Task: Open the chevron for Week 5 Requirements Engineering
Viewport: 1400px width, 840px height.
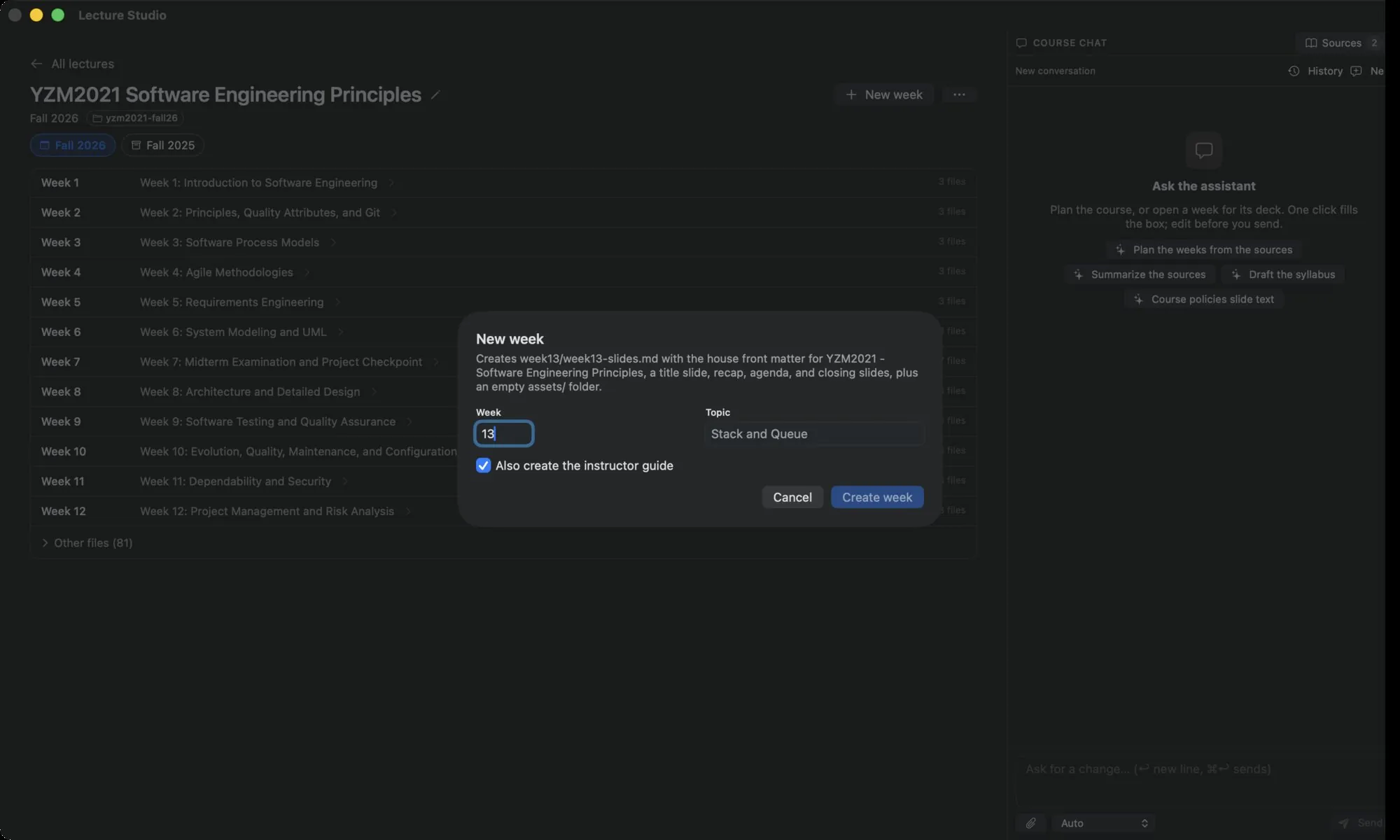Action: click(337, 302)
